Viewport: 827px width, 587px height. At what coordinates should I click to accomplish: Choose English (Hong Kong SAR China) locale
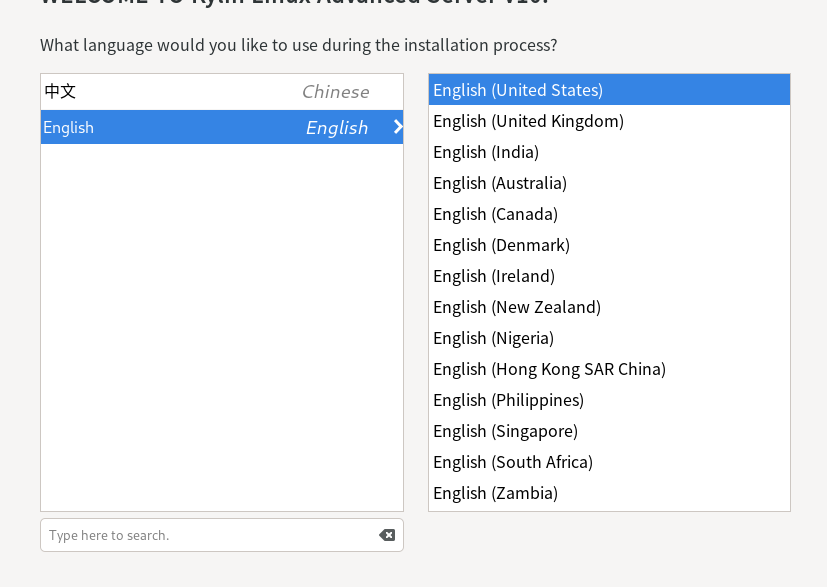(x=609, y=369)
